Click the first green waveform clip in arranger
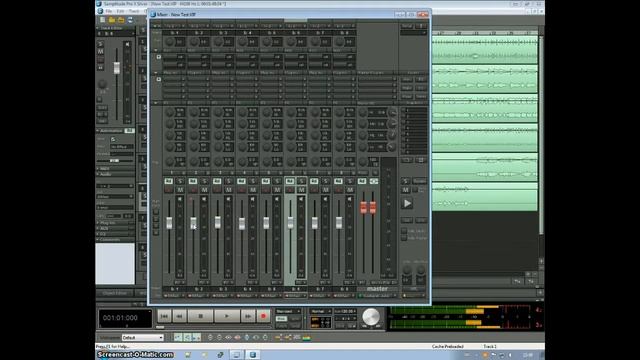 (x=484, y=49)
